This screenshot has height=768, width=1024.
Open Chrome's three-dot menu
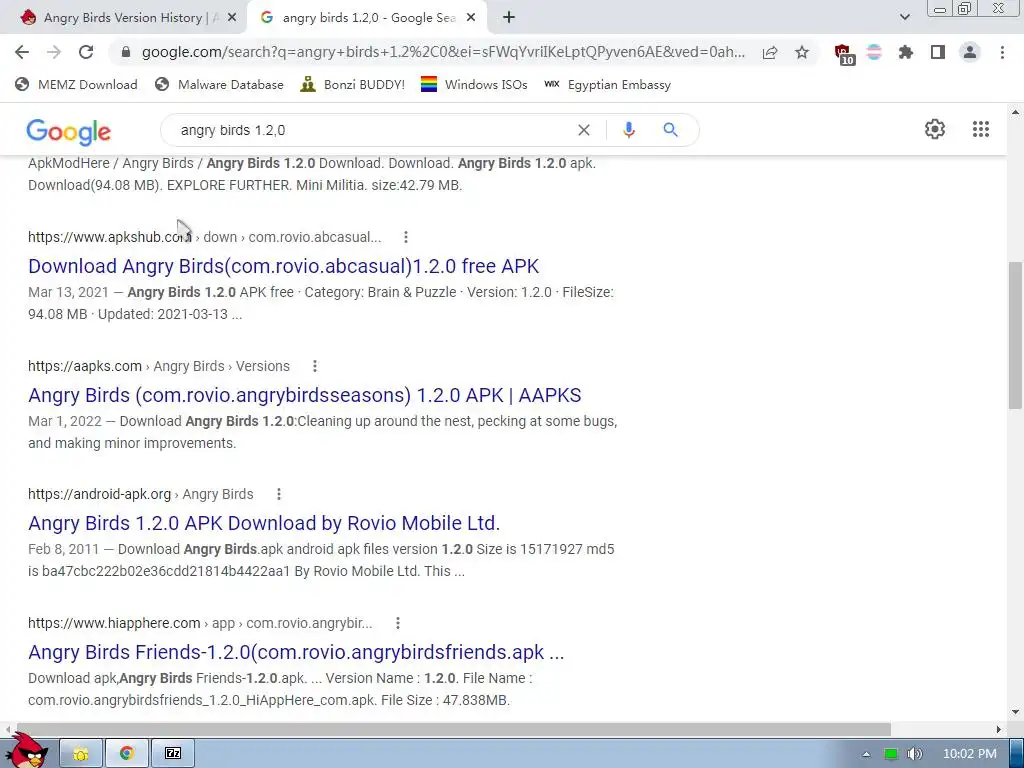tap(1002, 52)
